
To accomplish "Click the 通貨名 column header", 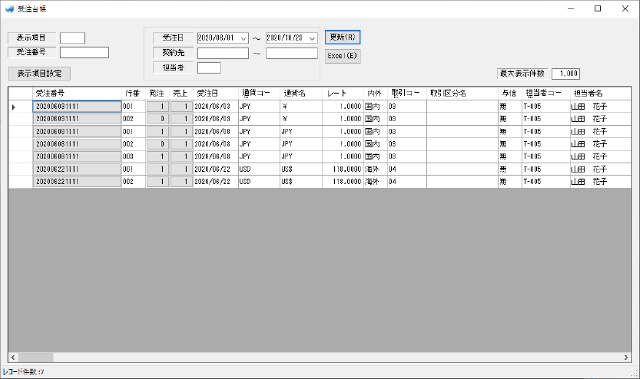I will tap(301, 93).
